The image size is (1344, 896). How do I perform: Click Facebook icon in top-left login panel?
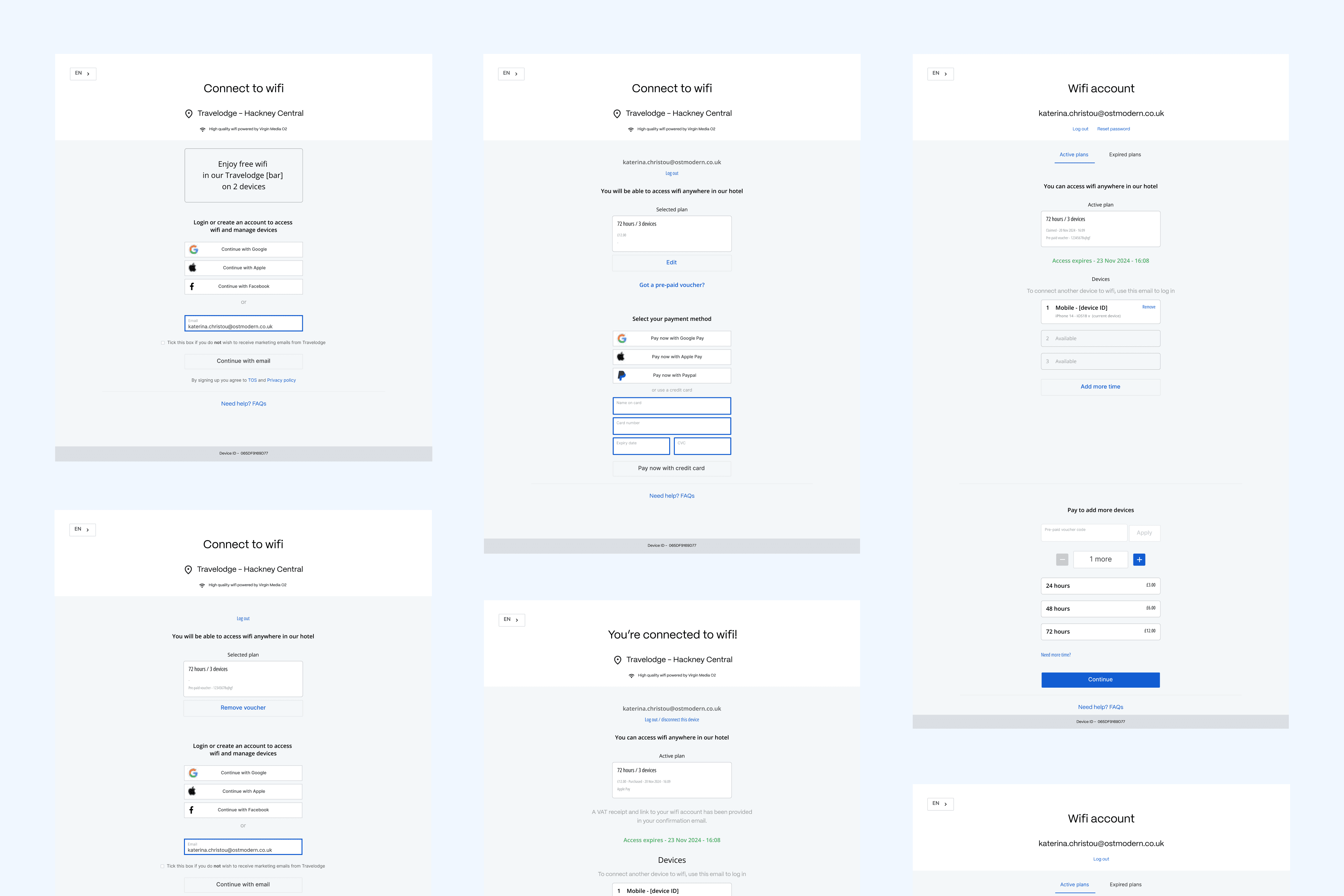tap(192, 286)
